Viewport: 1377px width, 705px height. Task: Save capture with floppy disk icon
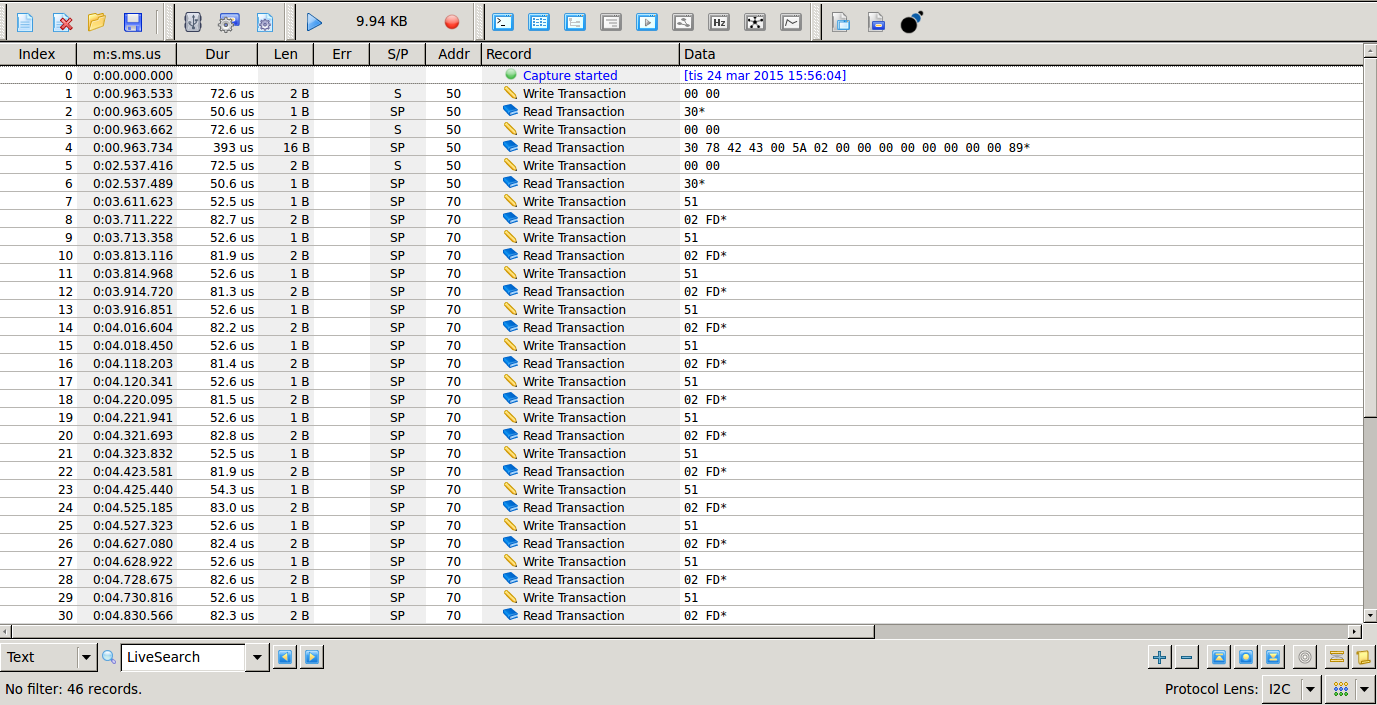coord(132,22)
